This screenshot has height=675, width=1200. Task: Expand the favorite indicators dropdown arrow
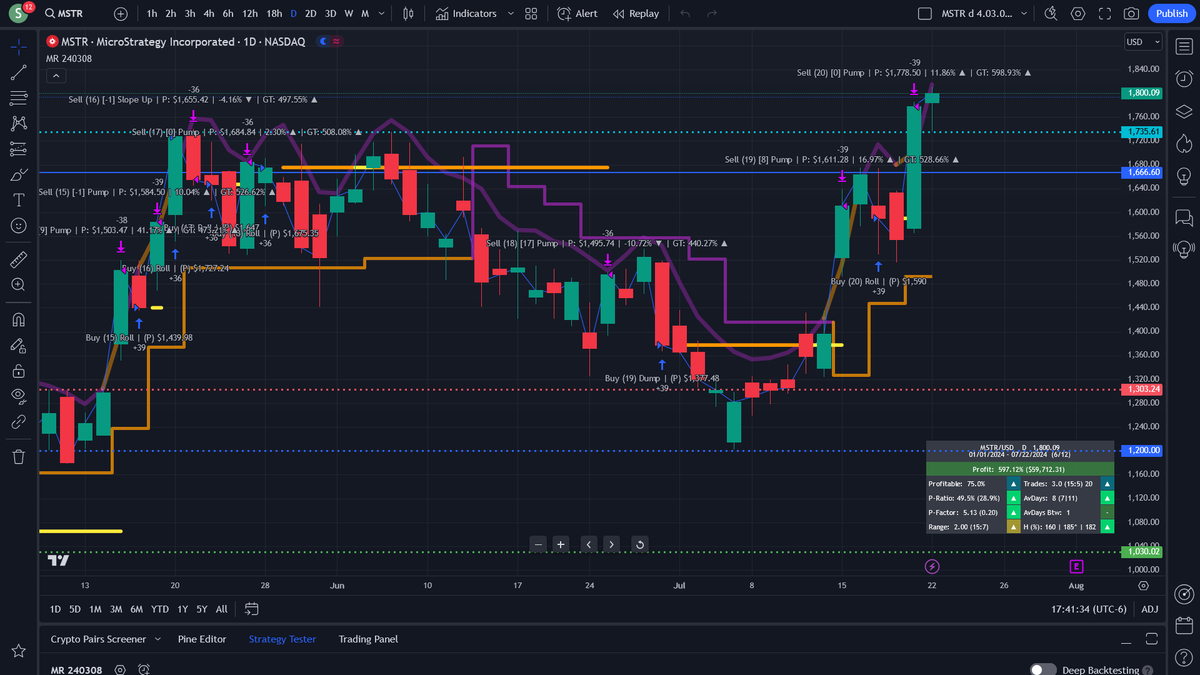click(511, 14)
